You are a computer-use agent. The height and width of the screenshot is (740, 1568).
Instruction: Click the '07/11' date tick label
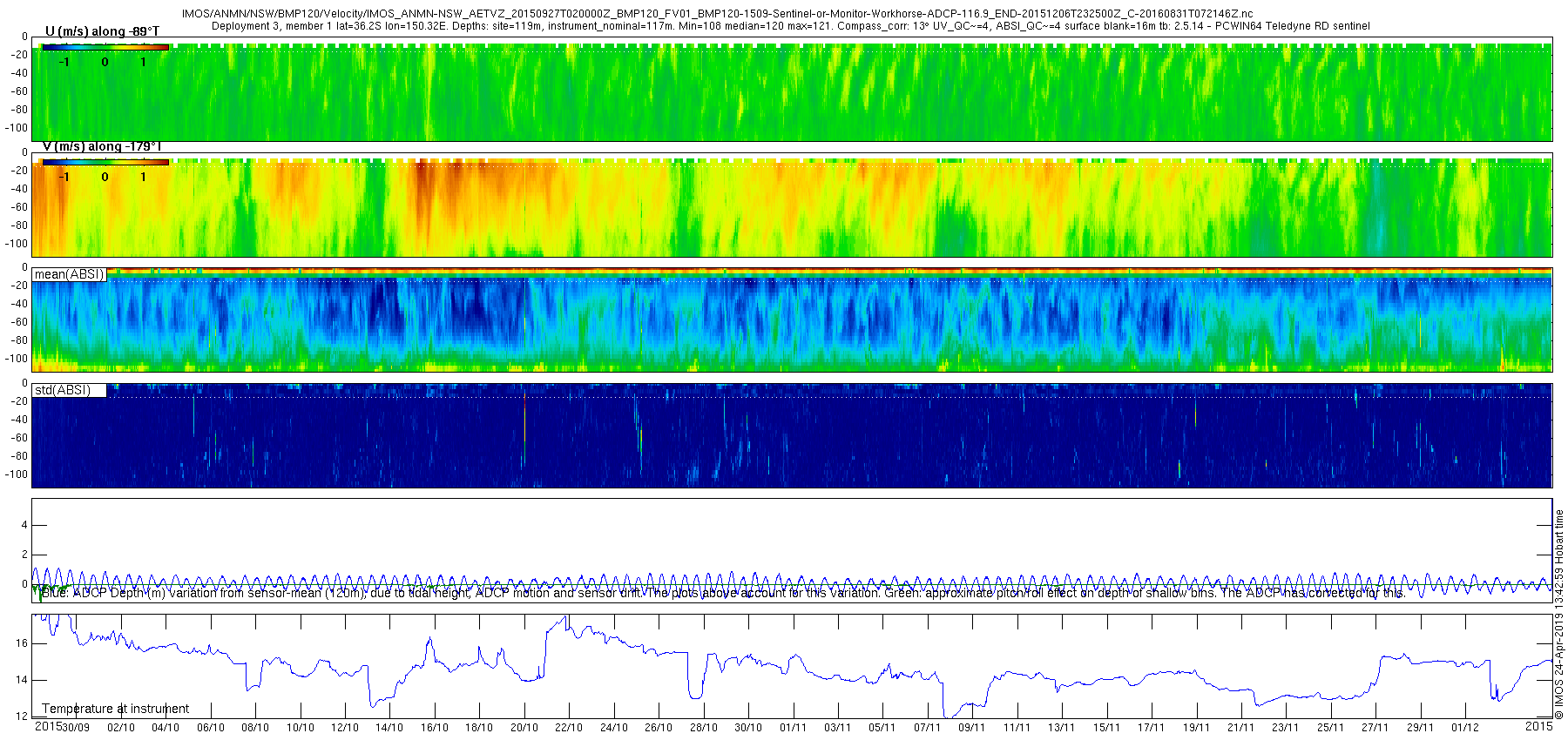pyautogui.click(x=928, y=728)
